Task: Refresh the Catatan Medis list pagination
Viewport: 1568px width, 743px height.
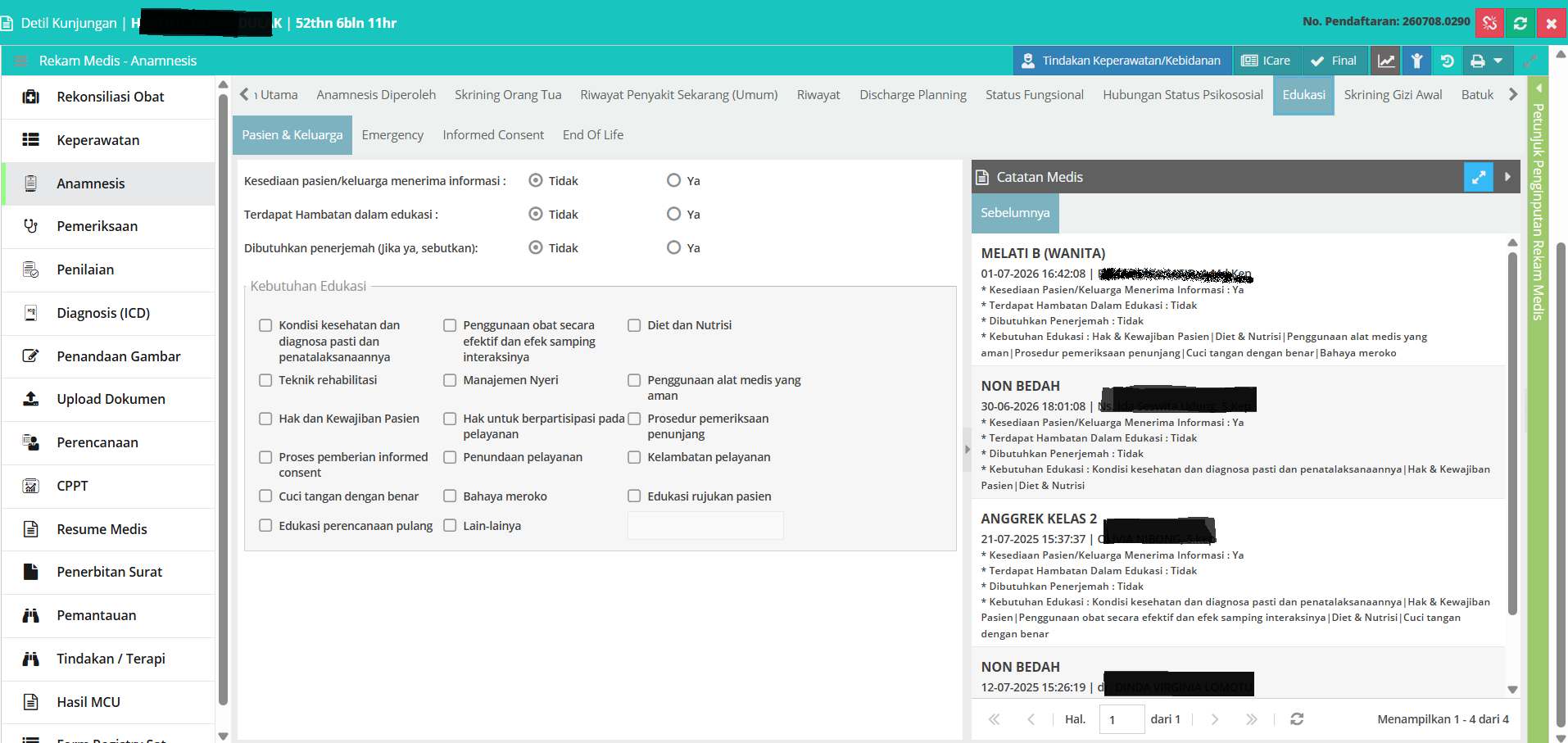Action: [x=1297, y=719]
